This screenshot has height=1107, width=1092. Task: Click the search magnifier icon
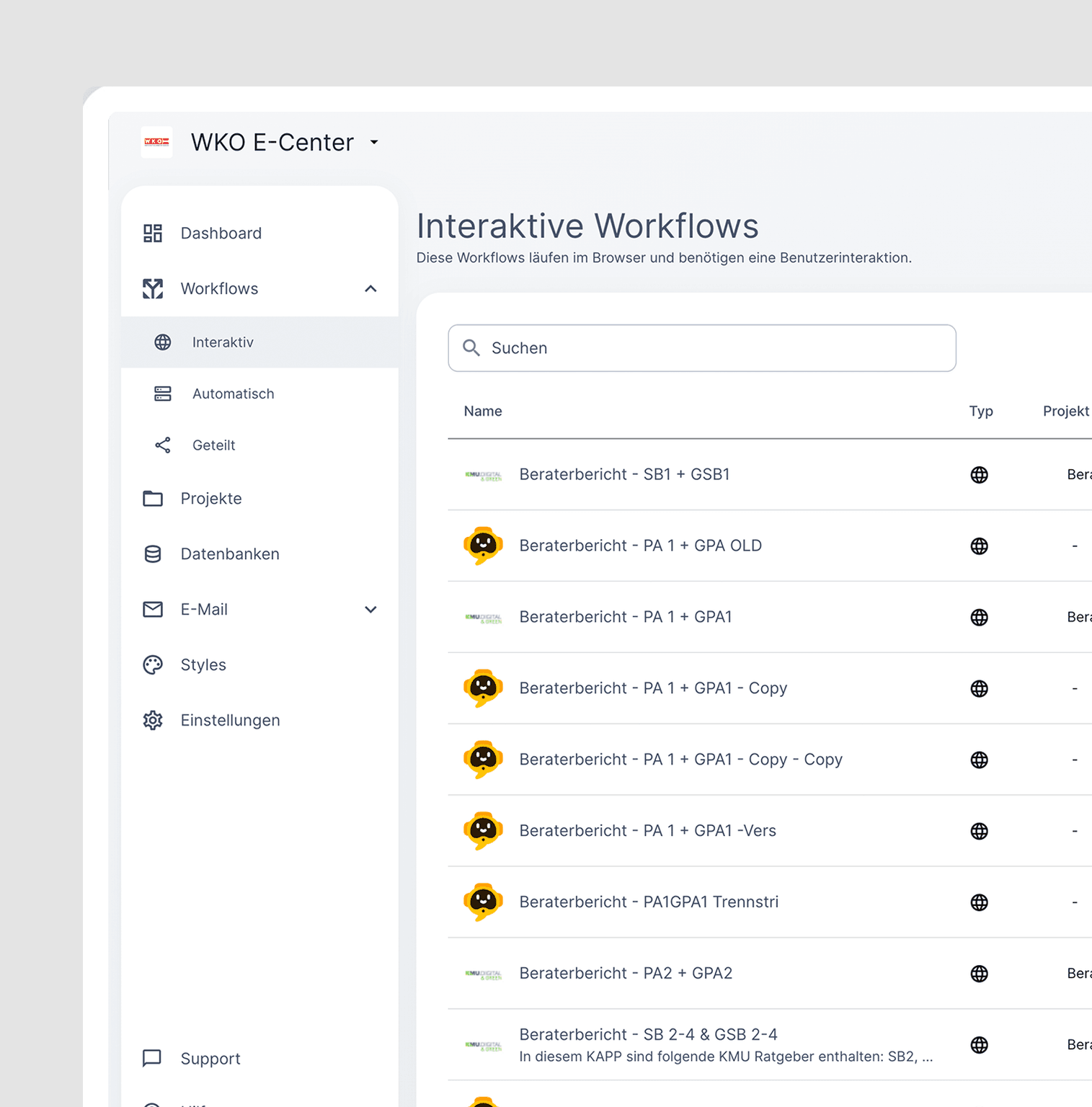click(471, 348)
